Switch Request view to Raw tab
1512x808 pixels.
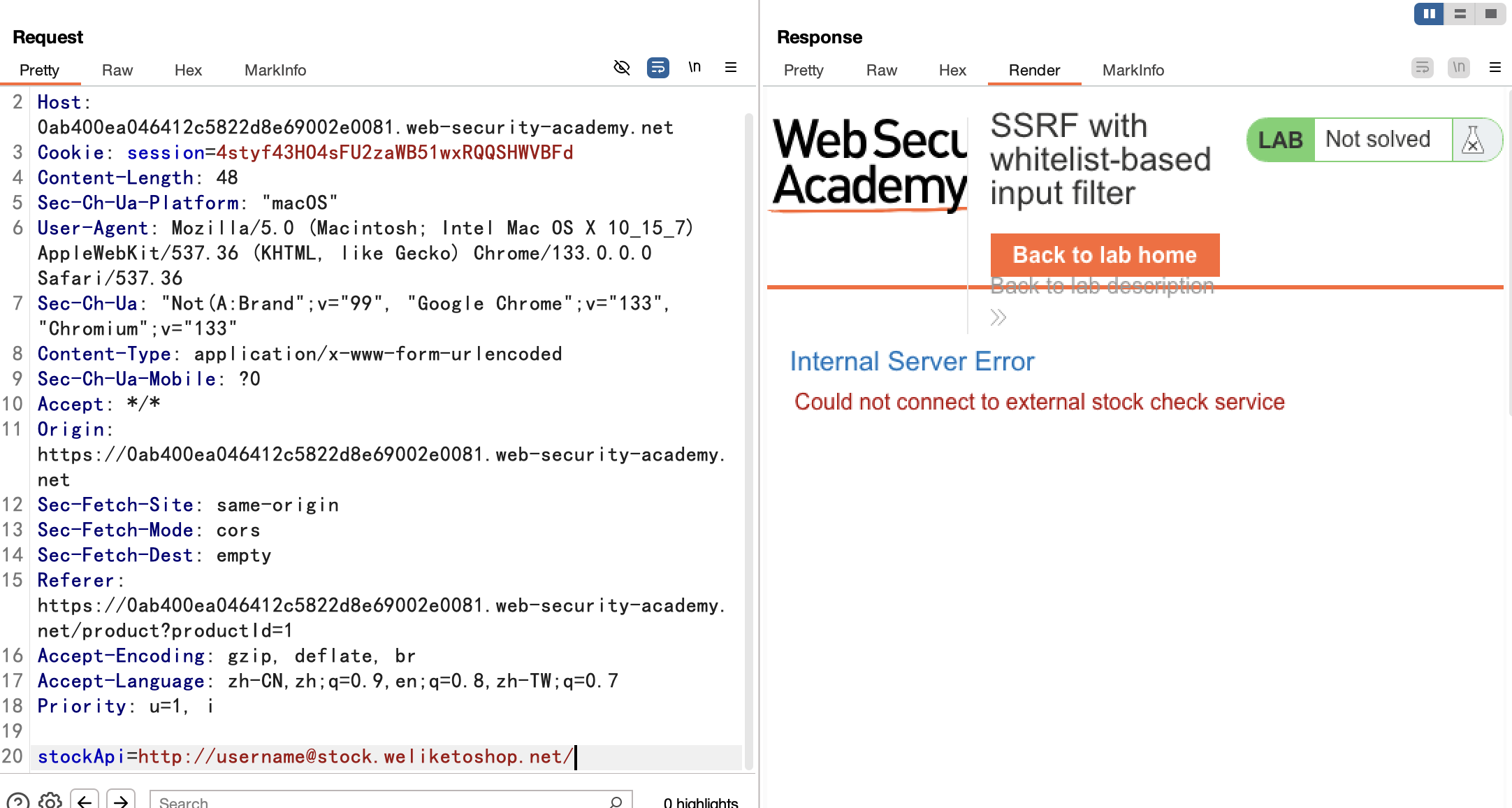click(x=117, y=71)
